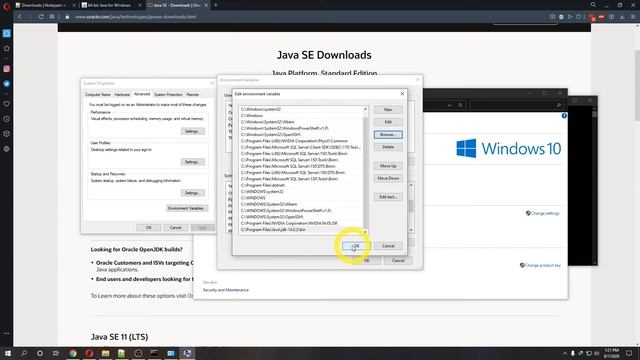Click OK in Environment Variables dialog

tap(367, 260)
